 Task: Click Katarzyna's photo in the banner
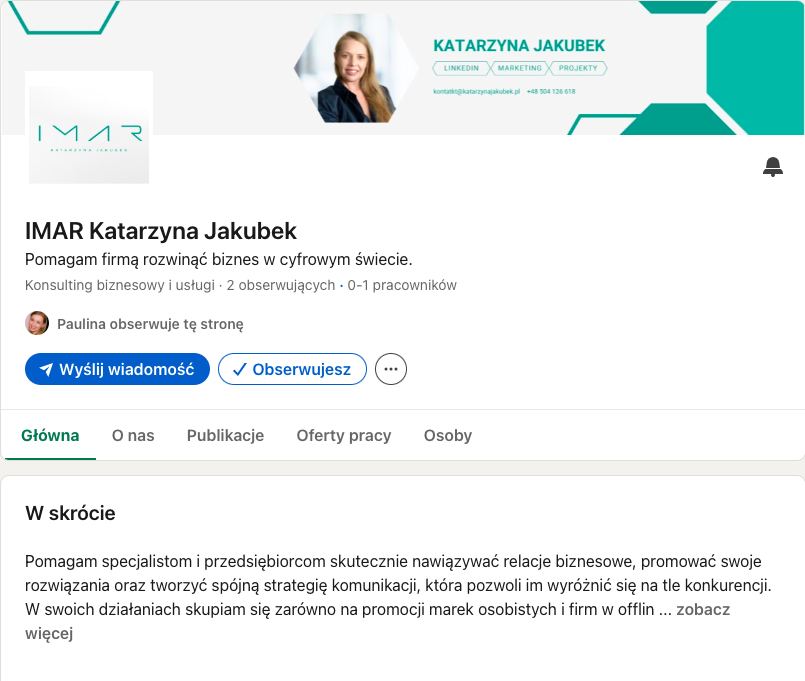point(356,67)
